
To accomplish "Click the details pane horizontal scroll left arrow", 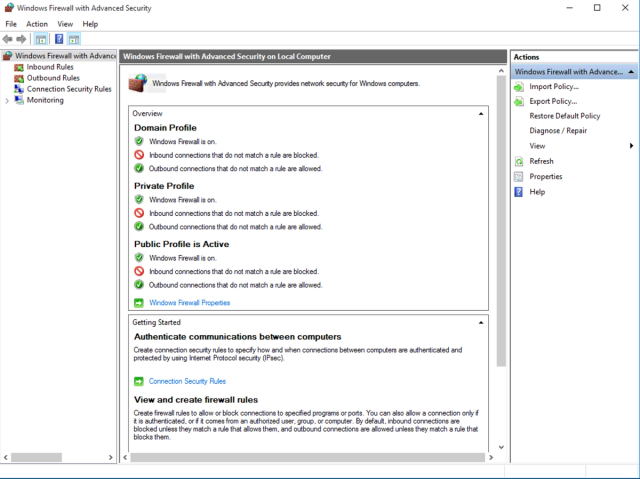I will (x=125, y=457).
